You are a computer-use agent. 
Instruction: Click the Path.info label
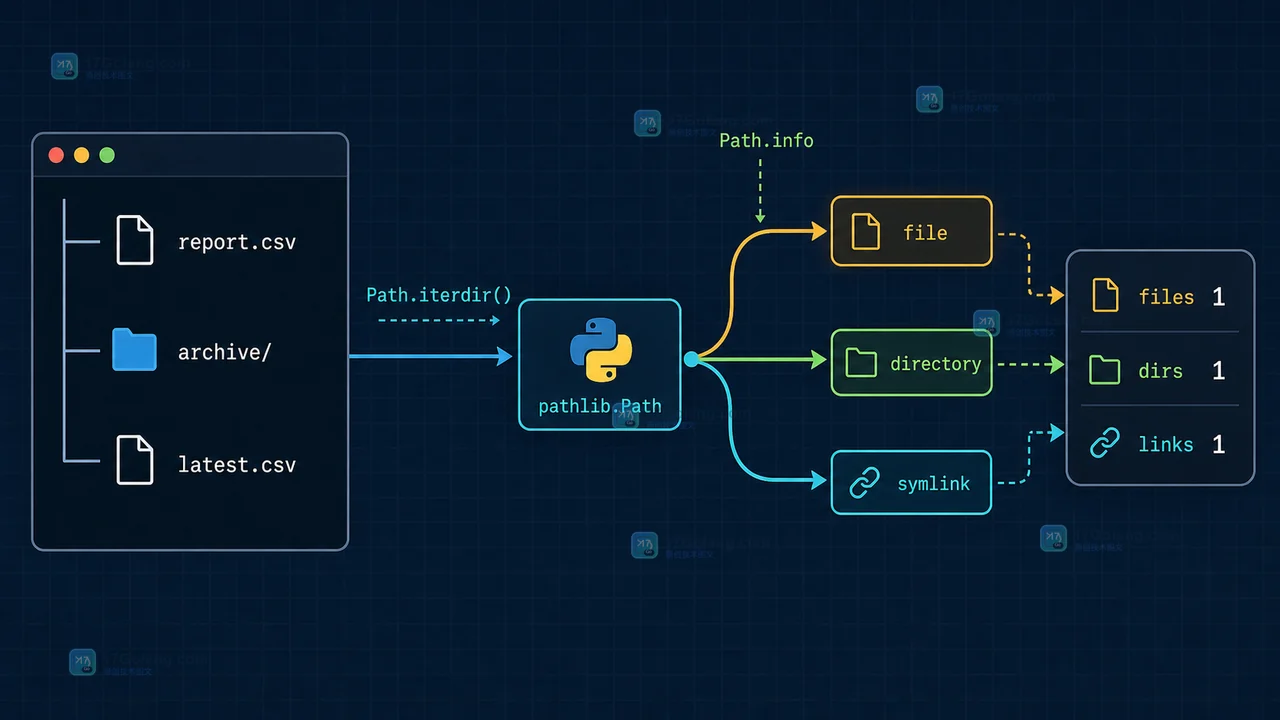pos(766,140)
